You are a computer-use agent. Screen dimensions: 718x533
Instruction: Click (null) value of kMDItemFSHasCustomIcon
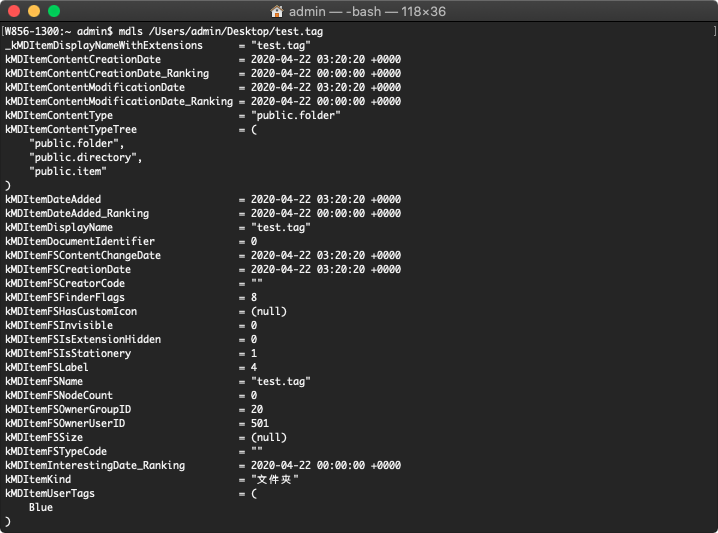coord(269,311)
